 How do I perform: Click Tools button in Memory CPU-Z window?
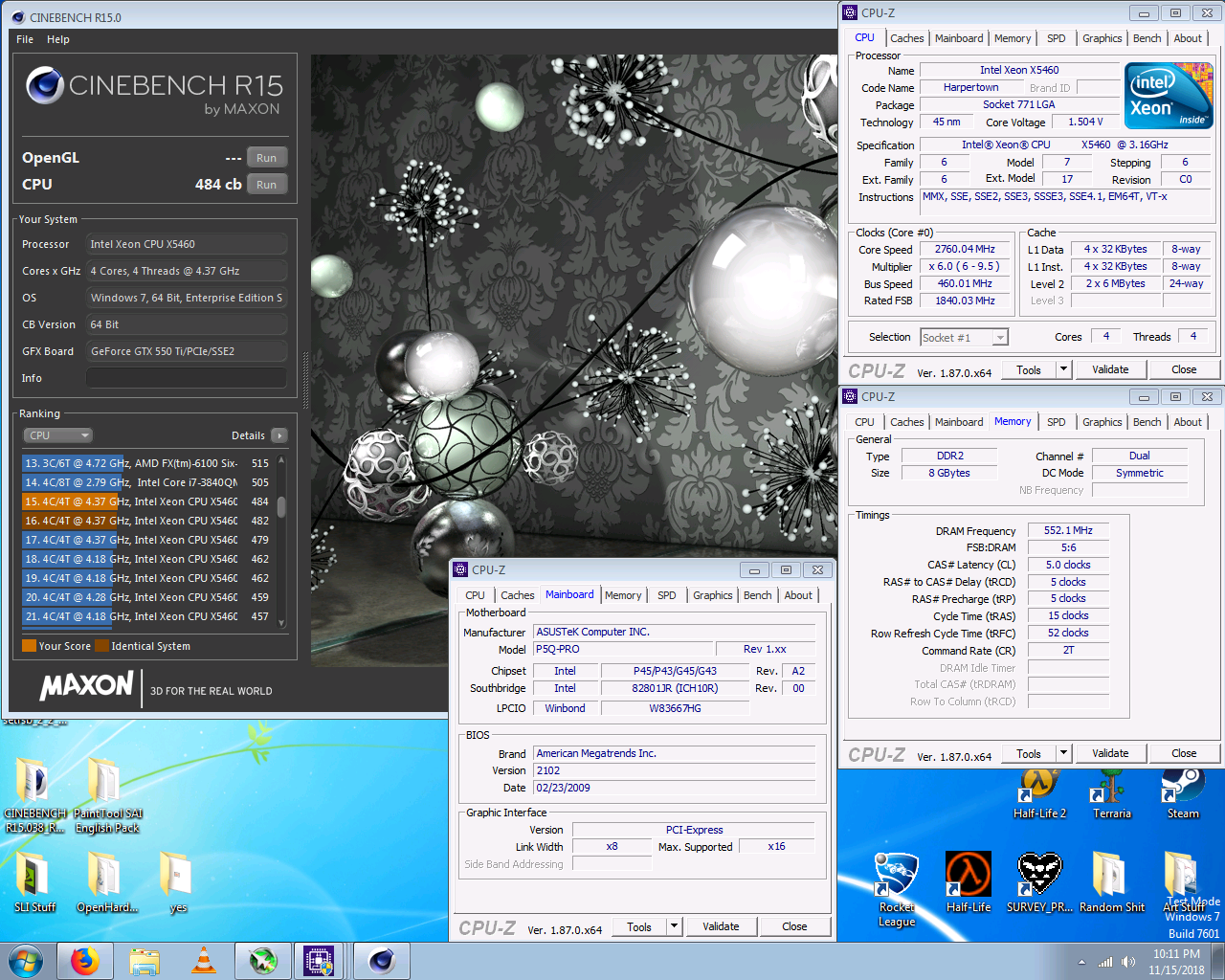(1029, 753)
